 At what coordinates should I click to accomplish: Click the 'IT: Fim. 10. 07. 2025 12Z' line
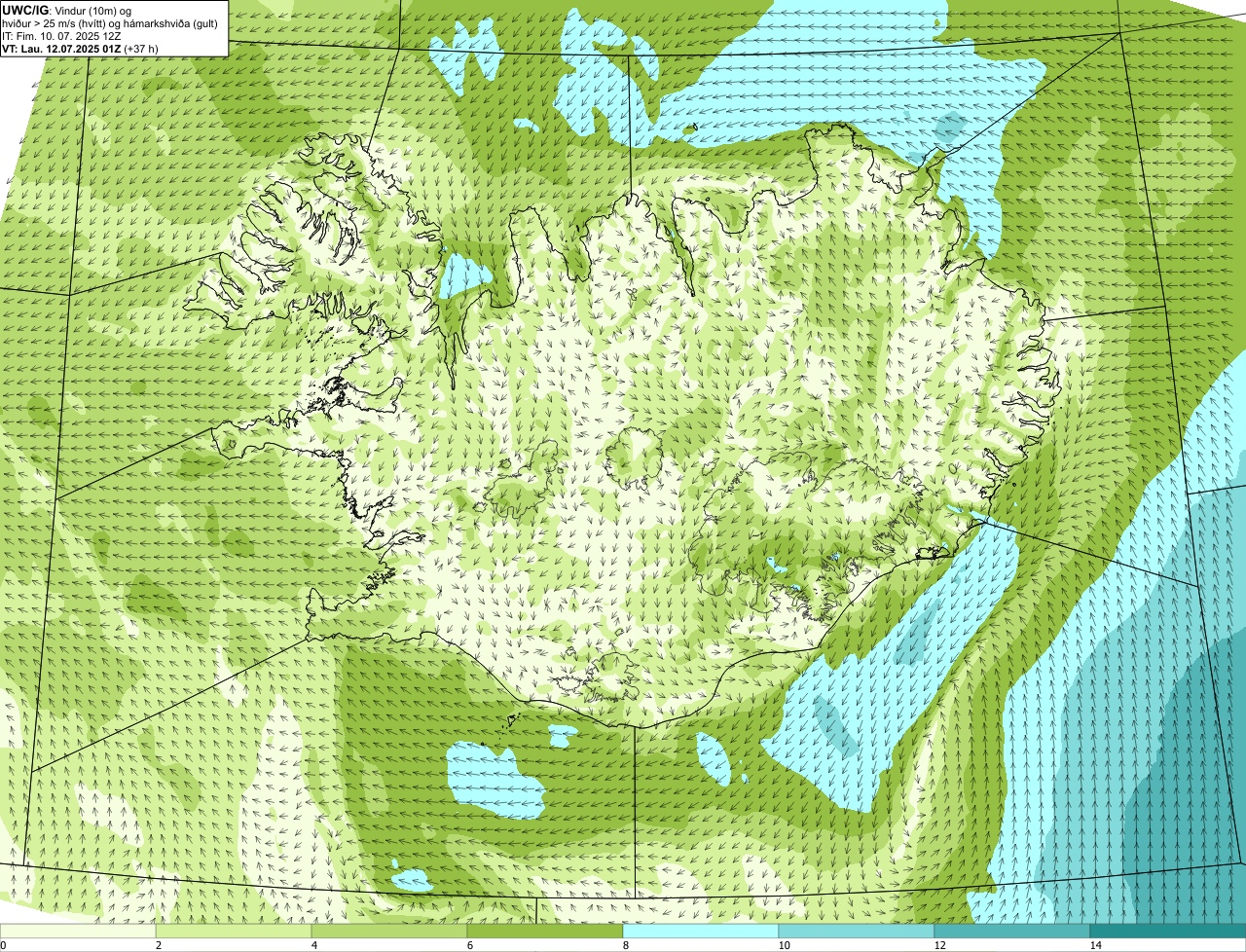[x=61, y=35]
